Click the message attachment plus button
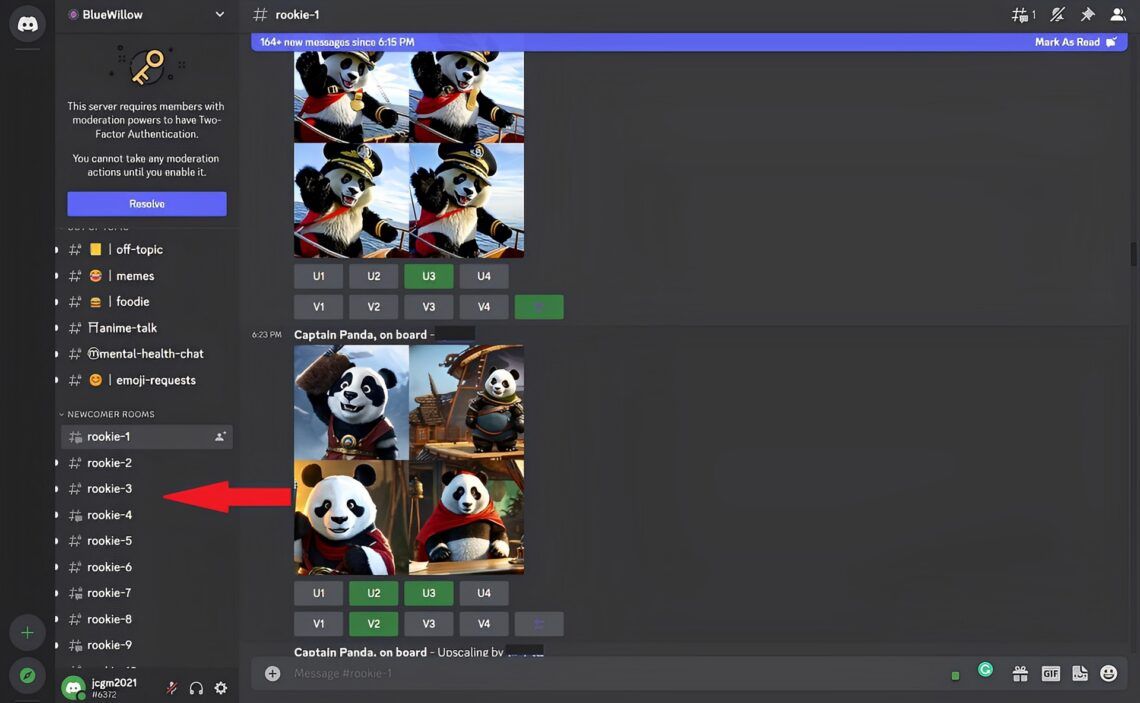 [x=272, y=674]
